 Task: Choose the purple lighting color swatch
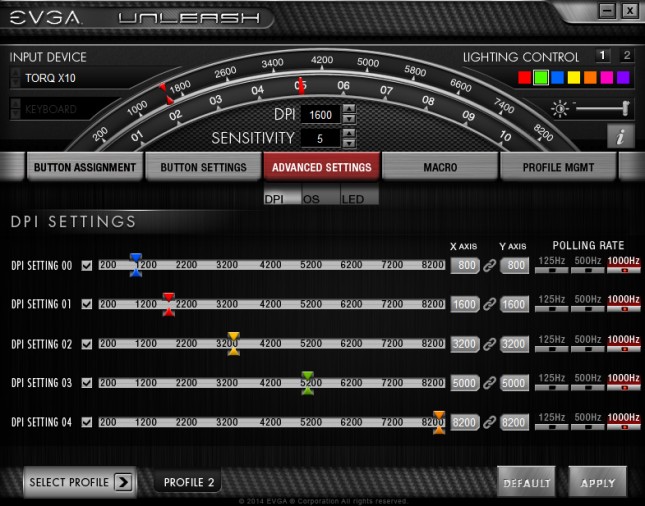pos(623,77)
